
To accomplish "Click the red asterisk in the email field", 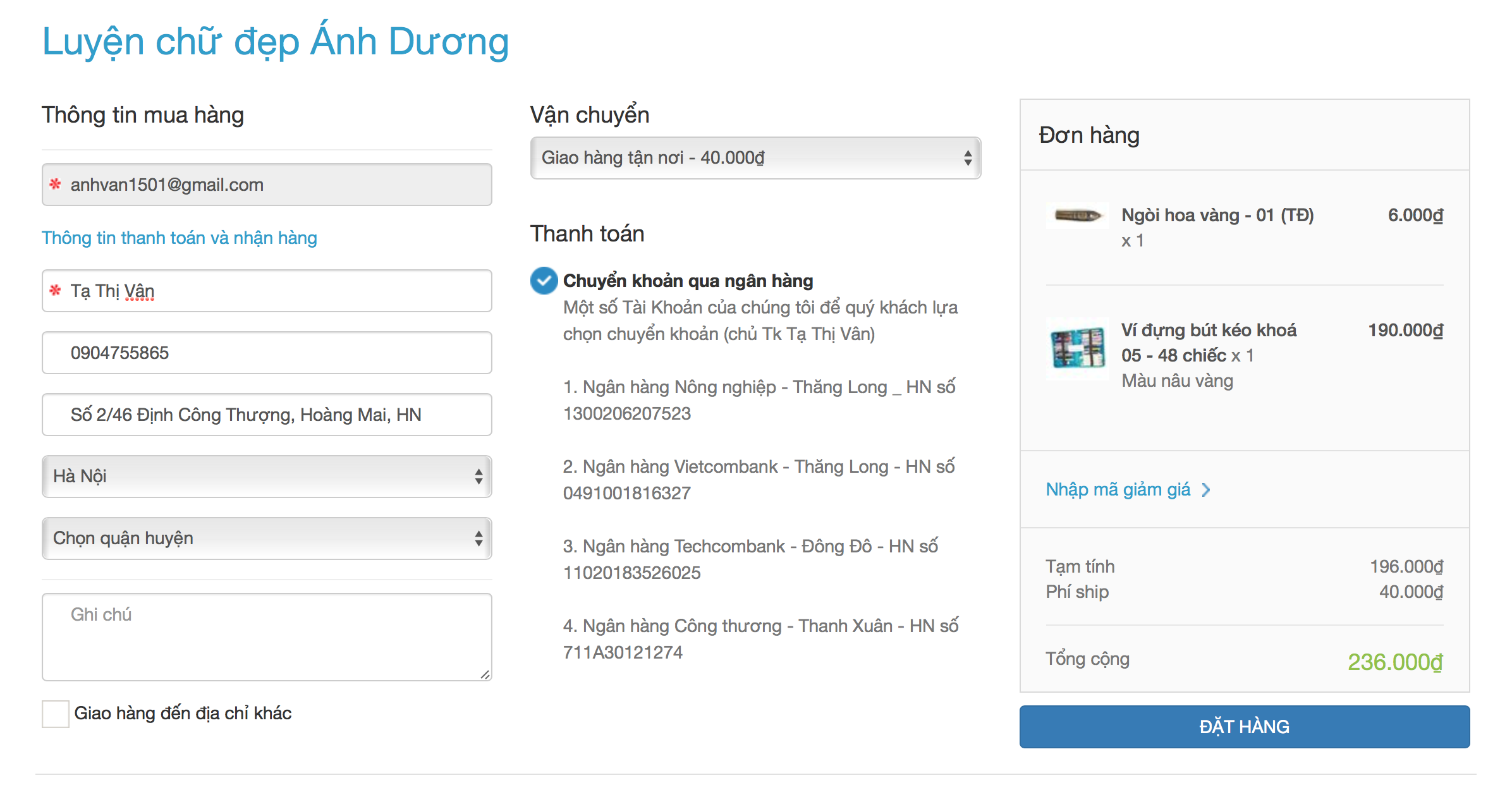I will pos(56,184).
